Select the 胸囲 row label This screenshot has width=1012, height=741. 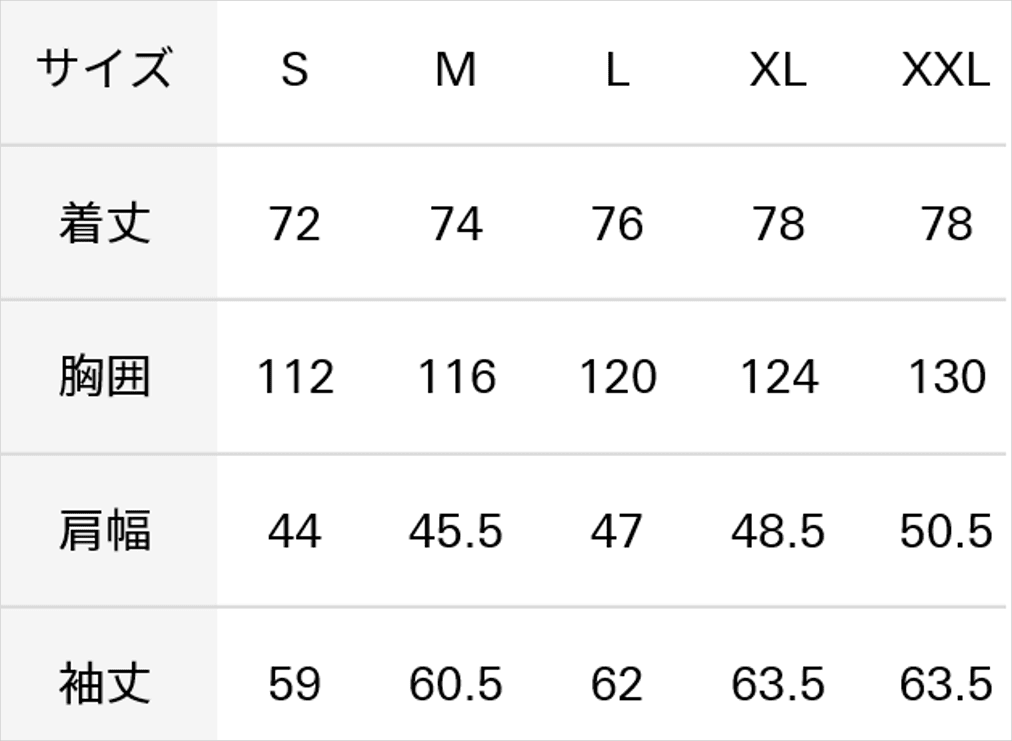click(x=105, y=376)
